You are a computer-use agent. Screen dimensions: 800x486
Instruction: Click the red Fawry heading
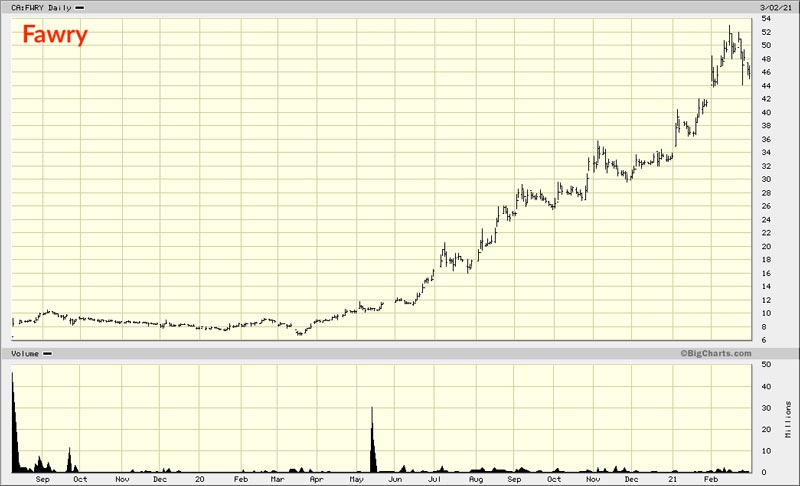tap(55, 35)
